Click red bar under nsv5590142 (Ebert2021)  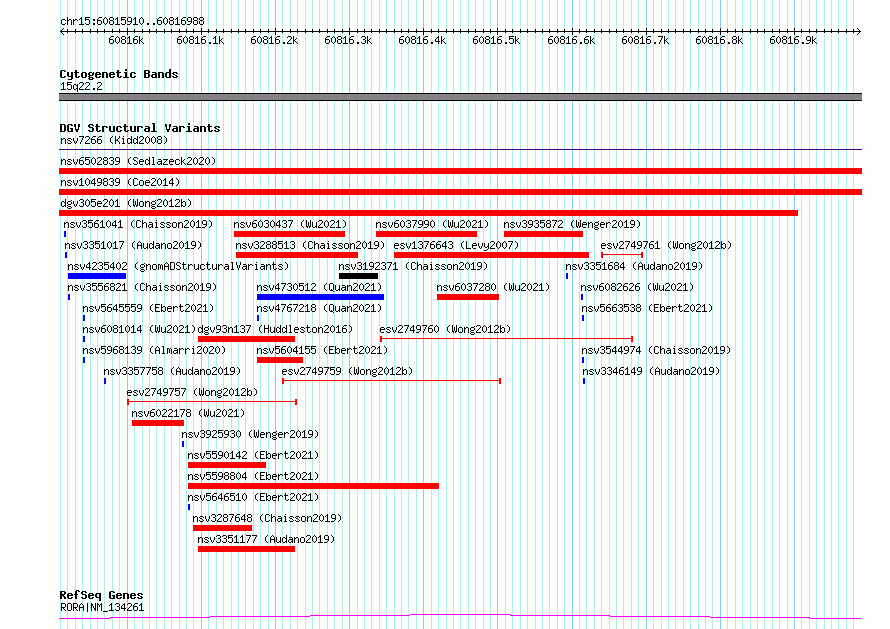227,465
